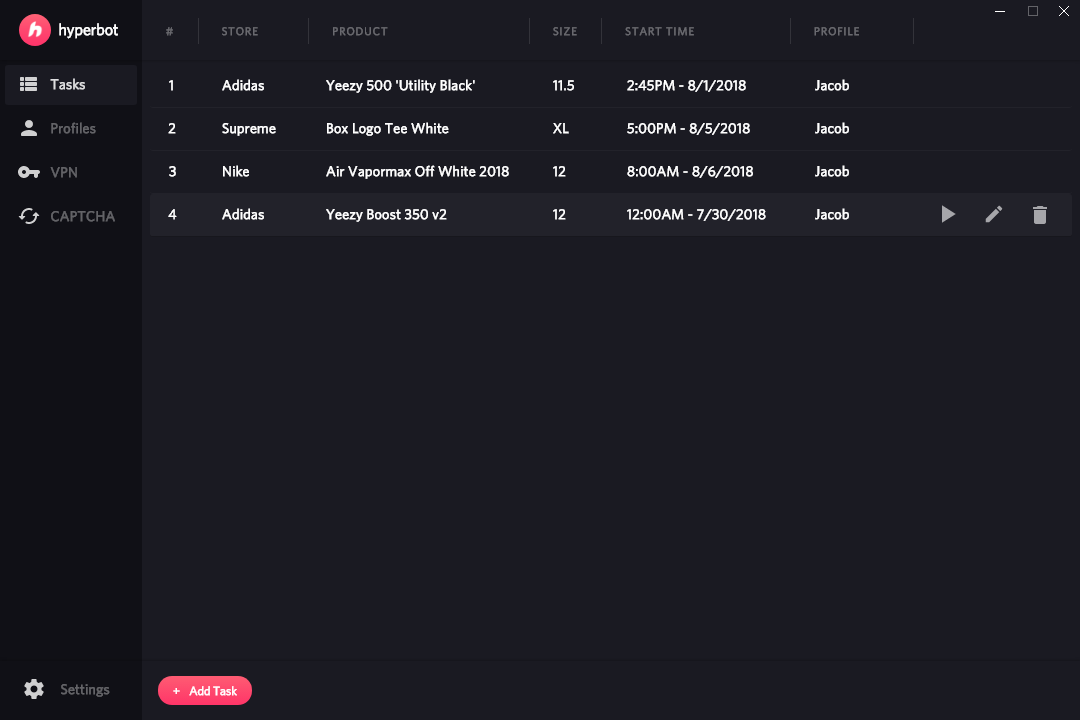The height and width of the screenshot is (720, 1080).
Task: Sort by the START TIME column header
Action: (659, 32)
